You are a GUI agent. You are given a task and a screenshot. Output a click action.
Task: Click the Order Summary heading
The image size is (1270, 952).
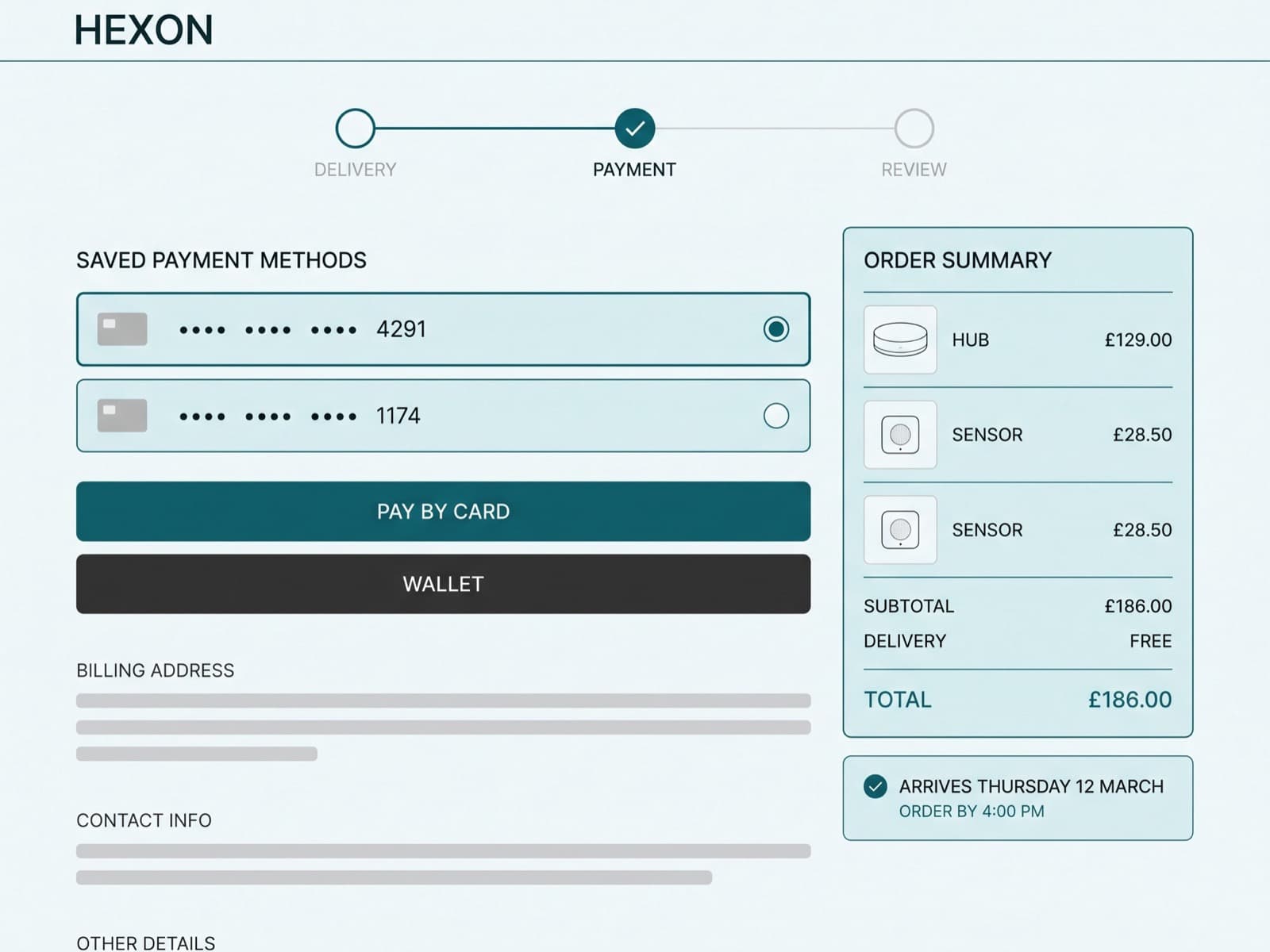[957, 260]
